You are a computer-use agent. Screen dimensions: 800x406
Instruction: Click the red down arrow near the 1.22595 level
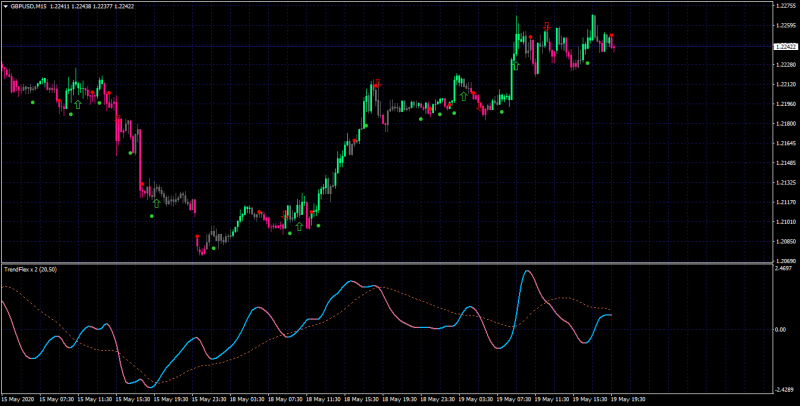click(546, 26)
